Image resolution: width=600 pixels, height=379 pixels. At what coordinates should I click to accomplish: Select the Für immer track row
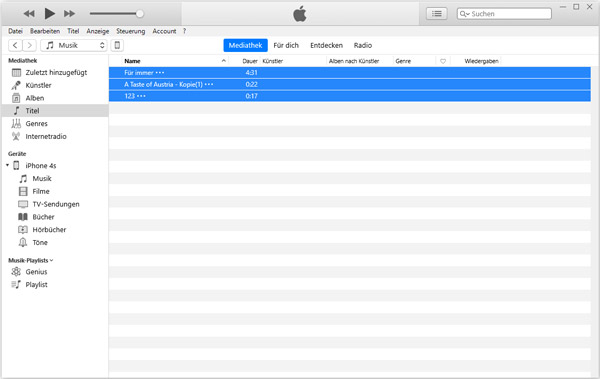pos(350,72)
